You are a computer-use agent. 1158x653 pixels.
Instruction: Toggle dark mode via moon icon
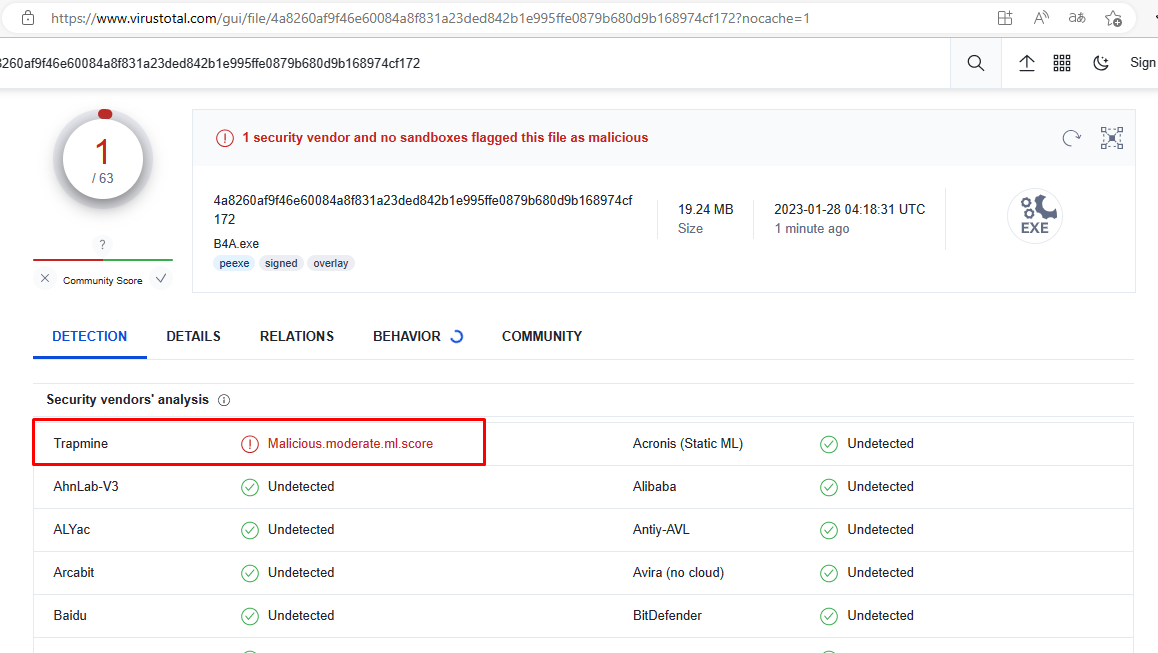coord(1100,62)
